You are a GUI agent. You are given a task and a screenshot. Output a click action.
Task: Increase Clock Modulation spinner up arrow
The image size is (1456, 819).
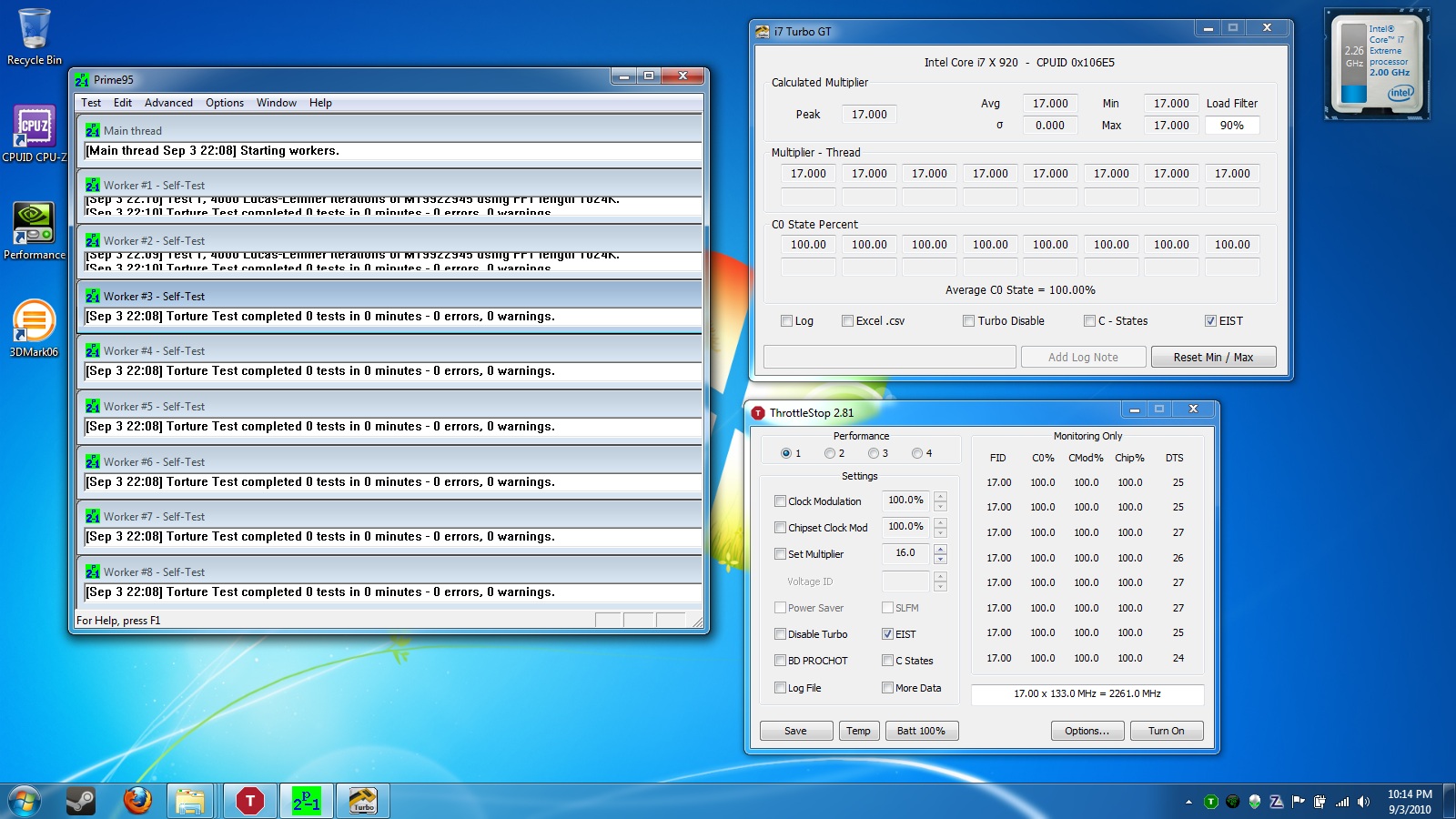point(940,496)
